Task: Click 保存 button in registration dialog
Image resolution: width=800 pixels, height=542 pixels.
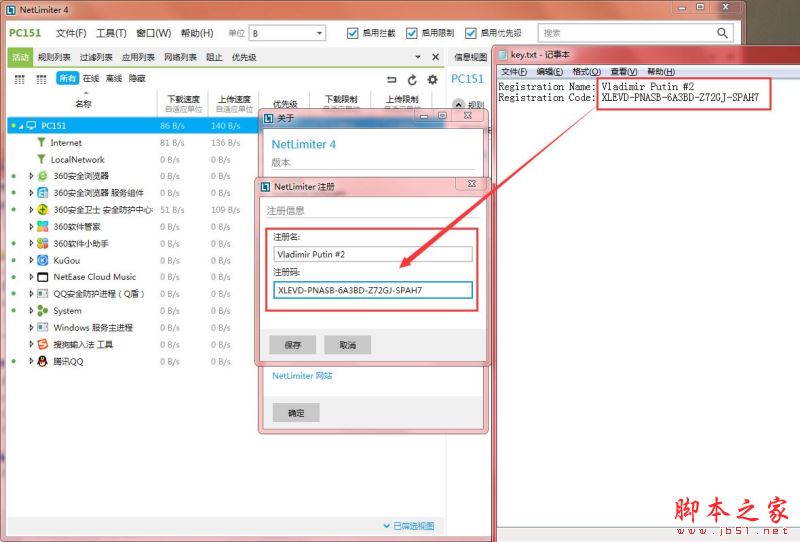Action: point(292,345)
